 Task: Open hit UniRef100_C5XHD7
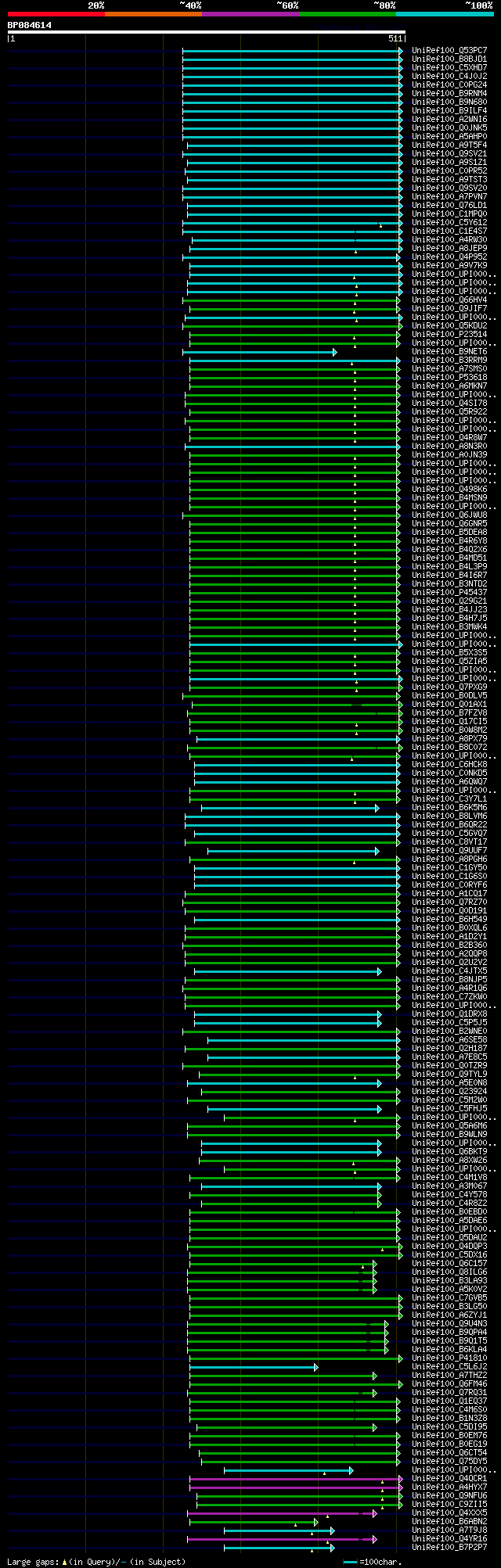click(449, 68)
